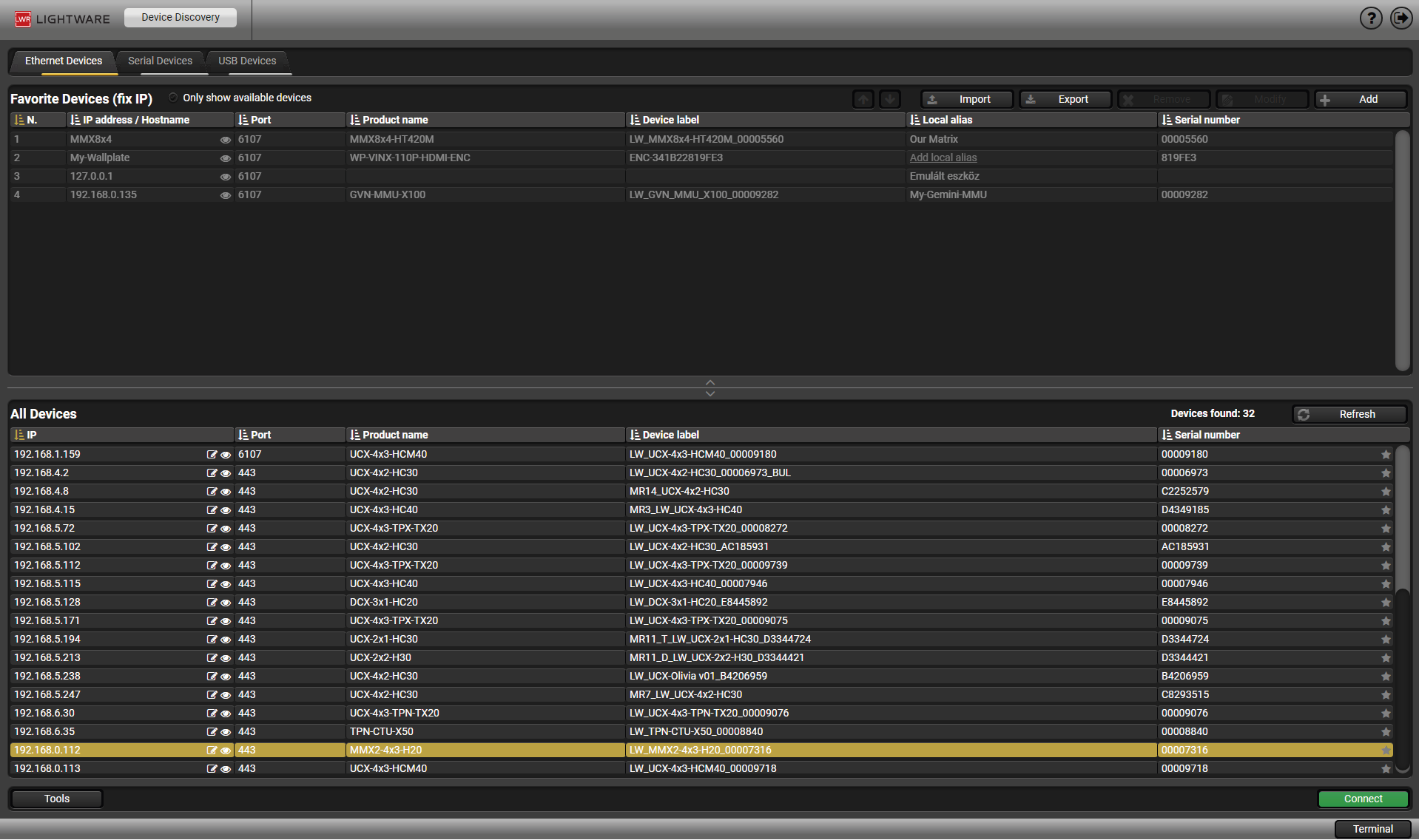Star the device with serial D4349185

click(x=1386, y=510)
